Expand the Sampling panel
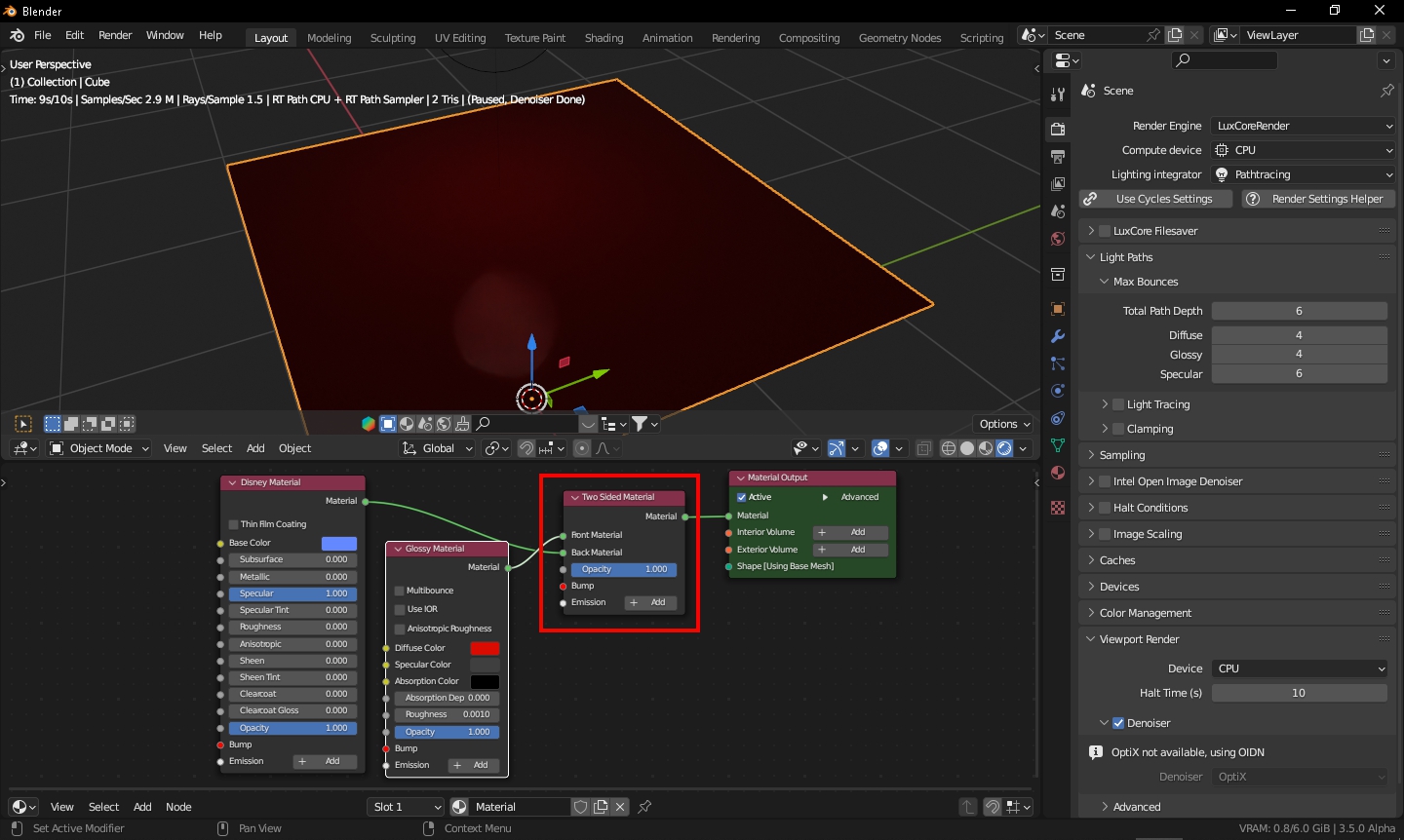 coord(1122,455)
